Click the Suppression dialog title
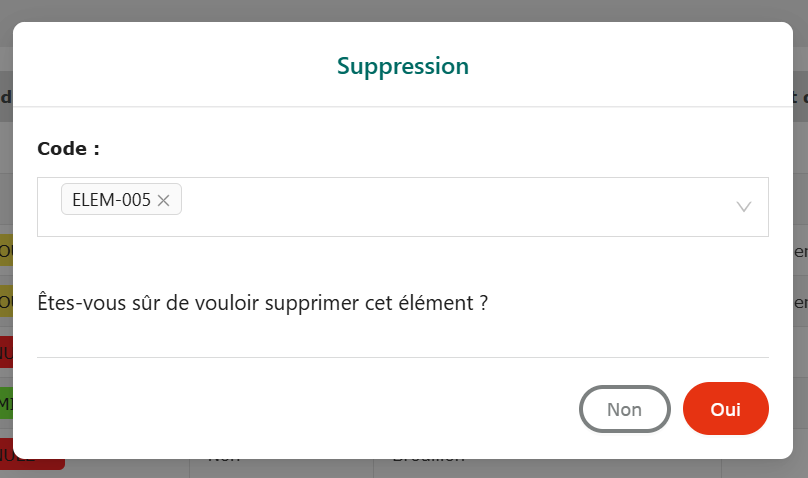This screenshot has height=478, width=808. click(403, 66)
